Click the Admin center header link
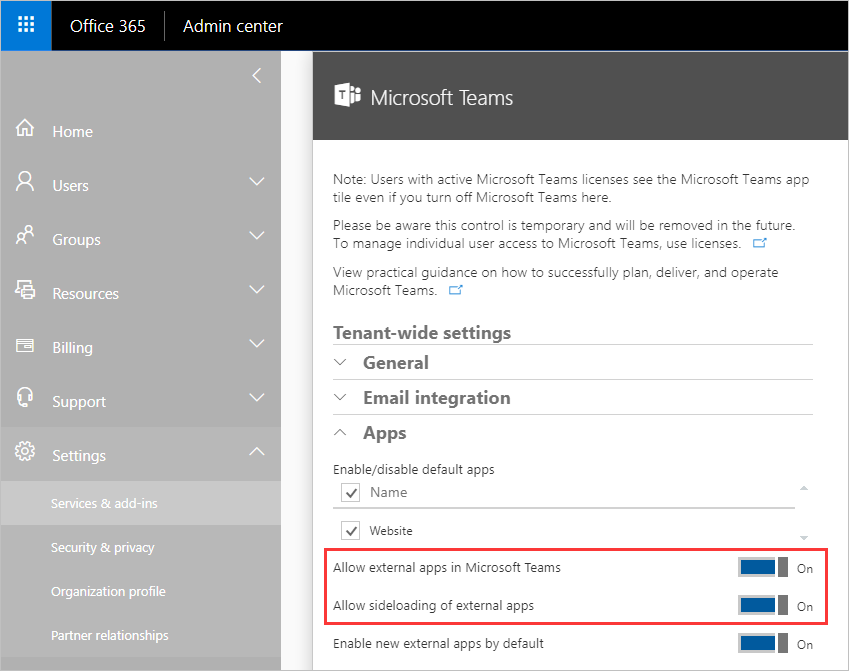This screenshot has width=849, height=671. 233,26
